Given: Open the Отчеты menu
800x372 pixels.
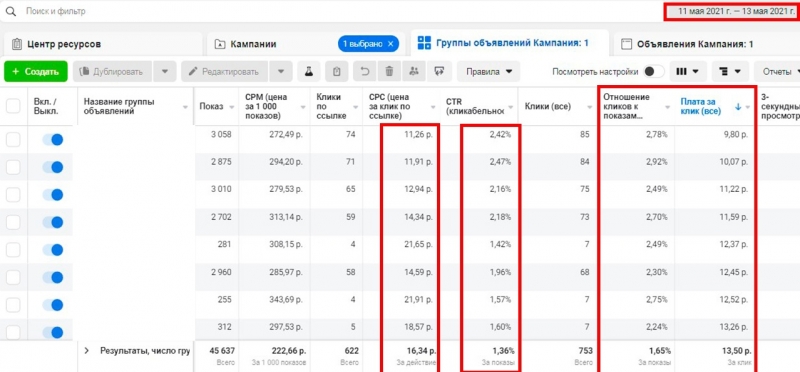Looking at the screenshot, I should click(x=777, y=71).
